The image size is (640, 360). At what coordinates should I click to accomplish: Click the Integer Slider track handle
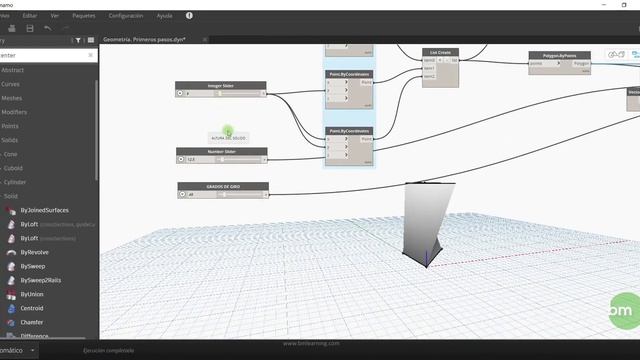(220, 93)
